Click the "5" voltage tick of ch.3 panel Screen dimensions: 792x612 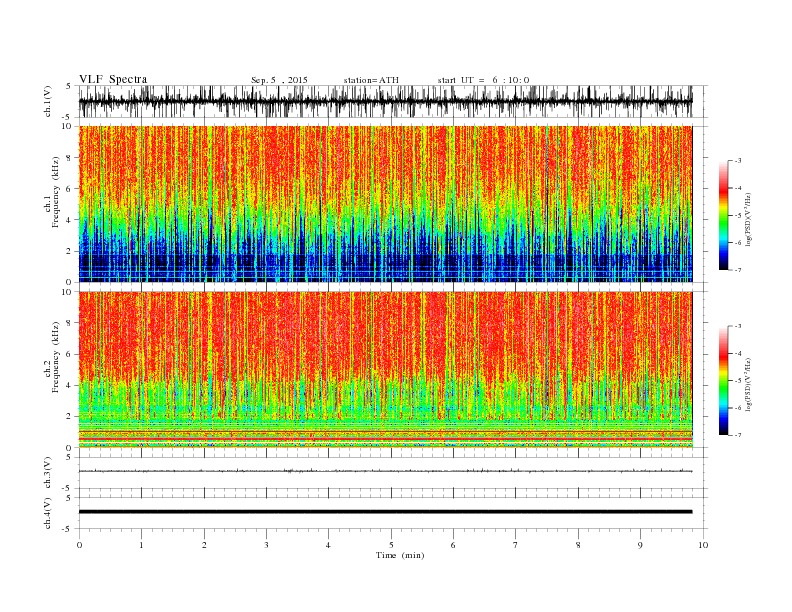[x=70, y=457]
